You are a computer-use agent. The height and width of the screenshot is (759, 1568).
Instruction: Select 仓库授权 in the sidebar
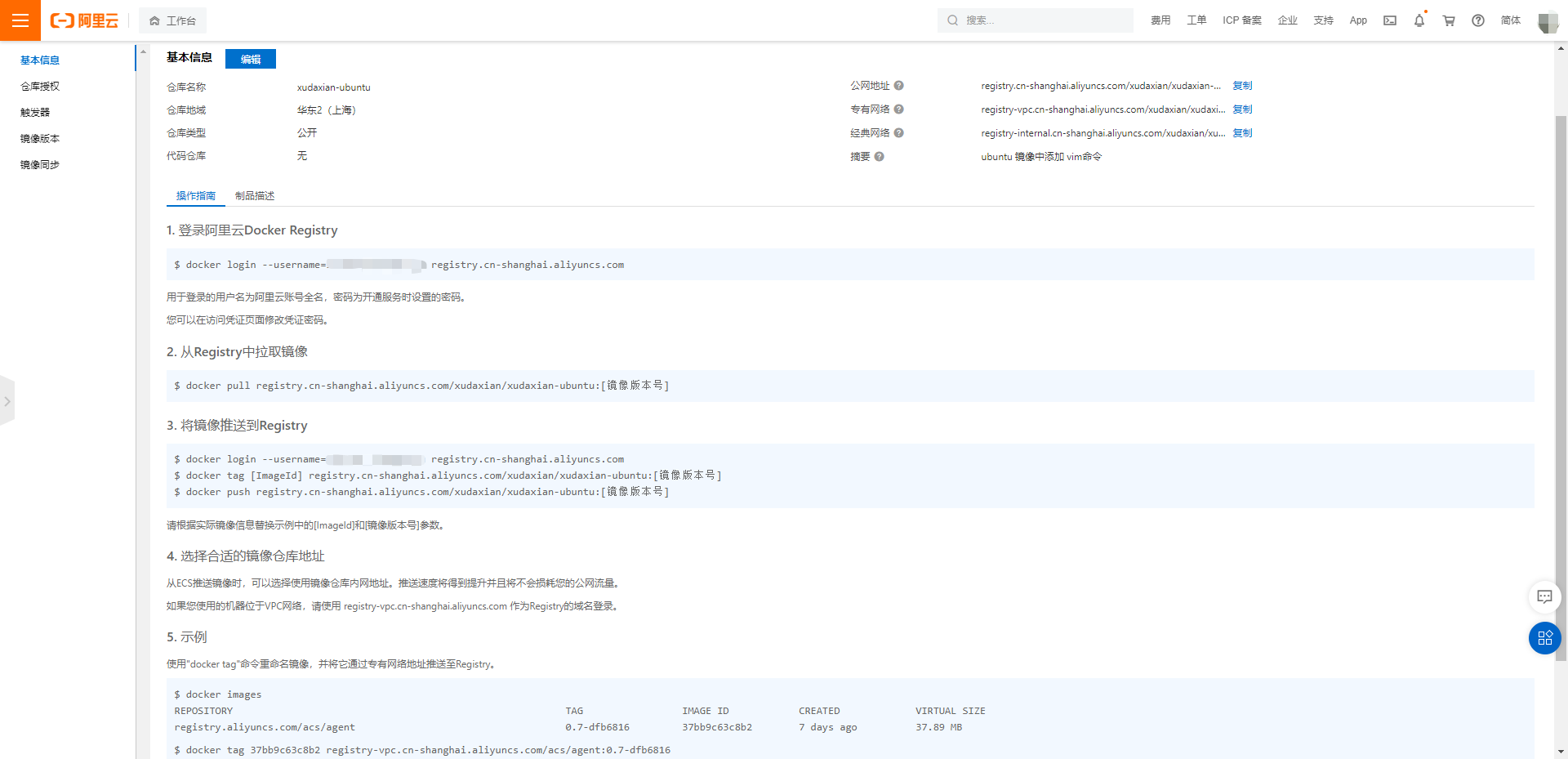pos(40,87)
